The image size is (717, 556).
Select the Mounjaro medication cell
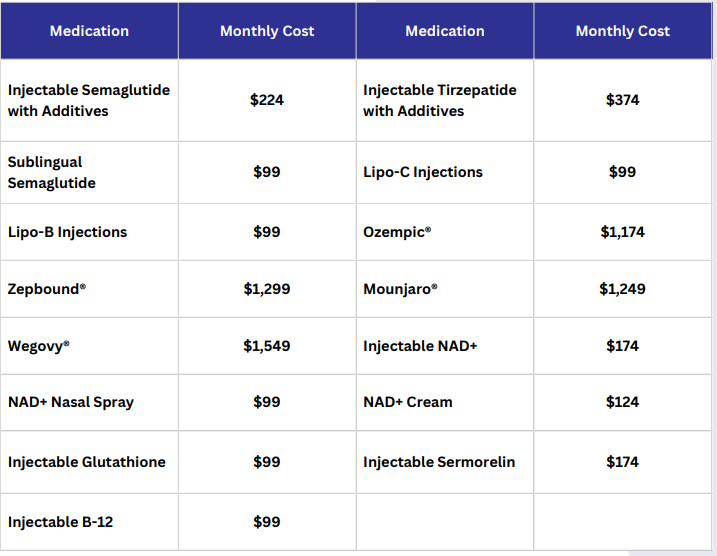pos(400,289)
